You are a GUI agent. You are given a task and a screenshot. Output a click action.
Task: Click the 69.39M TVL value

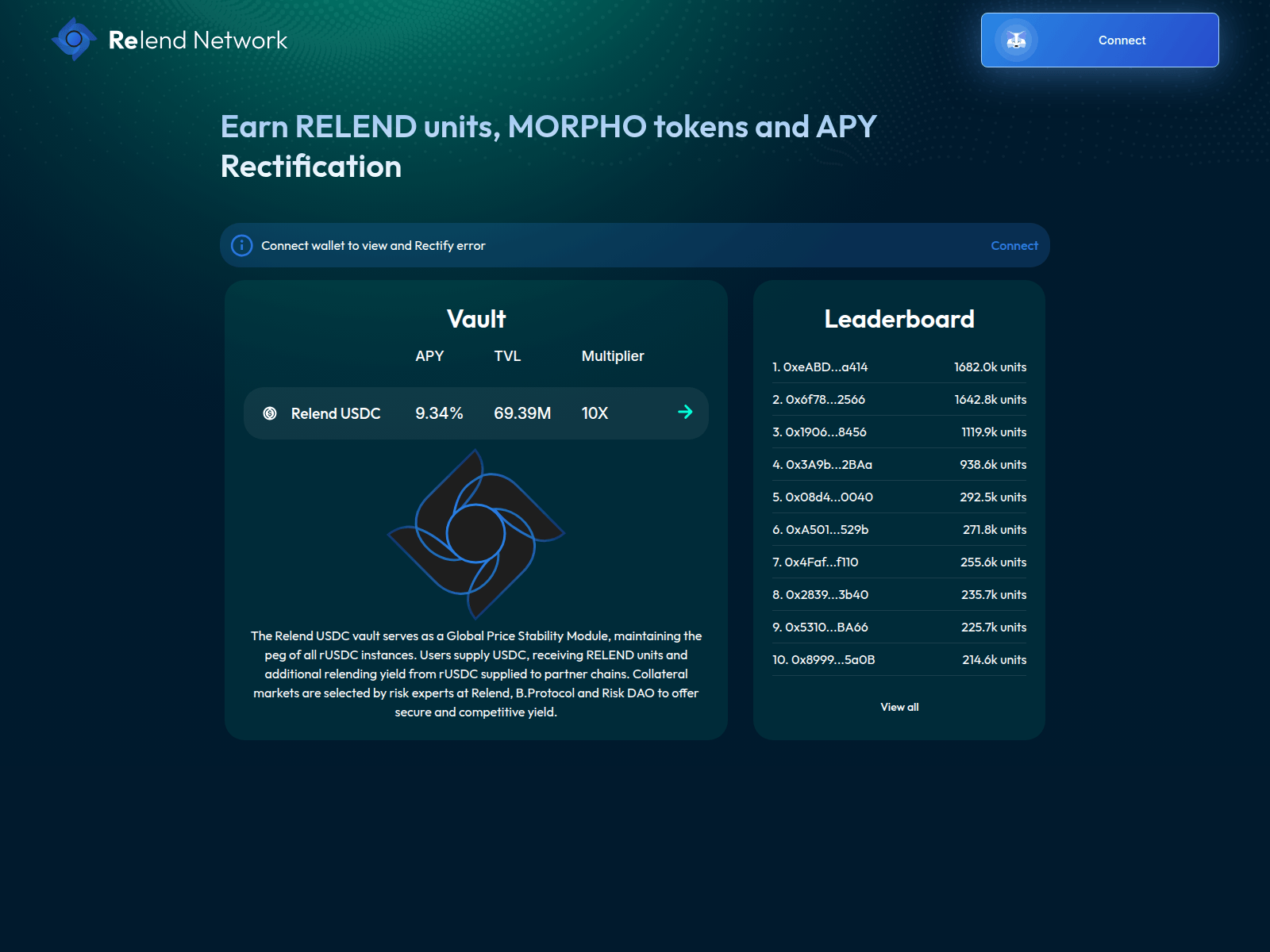(x=522, y=413)
